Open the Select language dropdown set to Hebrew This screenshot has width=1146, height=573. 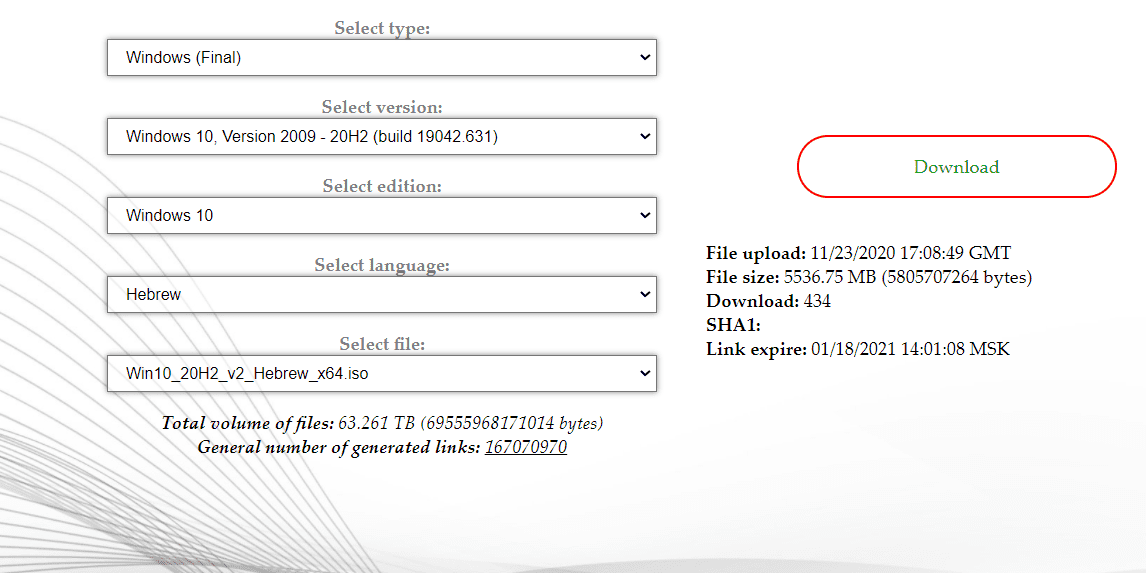(x=382, y=294)
